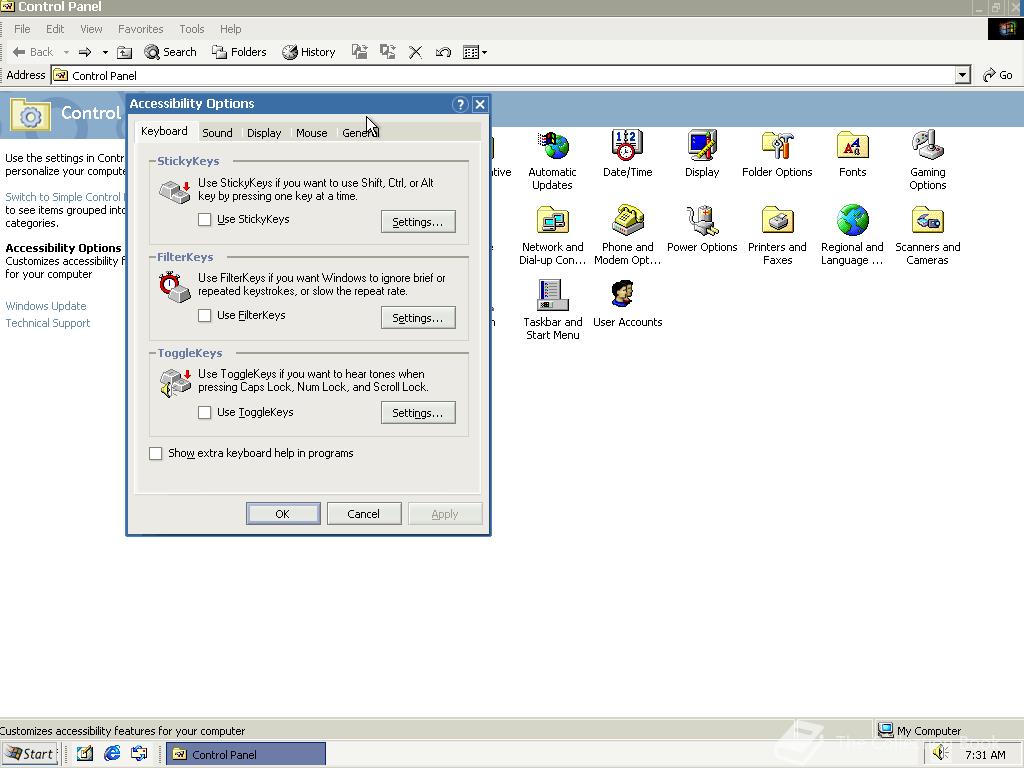Image resolution: width=1024 pixels, height=768 pixels.
Task: Open Settings for ToggleKeys
Action: [x=418, y=412]
